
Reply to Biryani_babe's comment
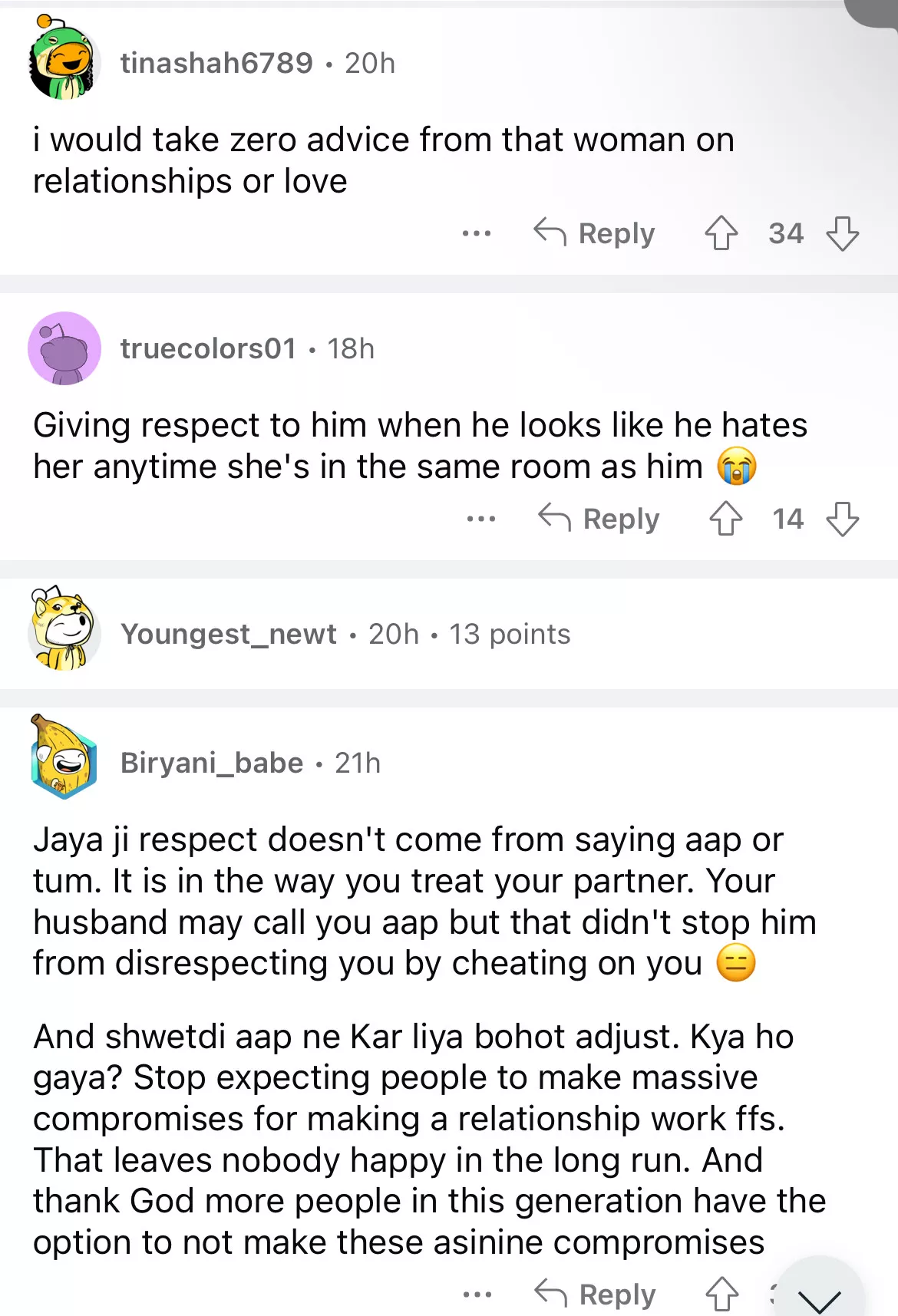click(596, 1294)
